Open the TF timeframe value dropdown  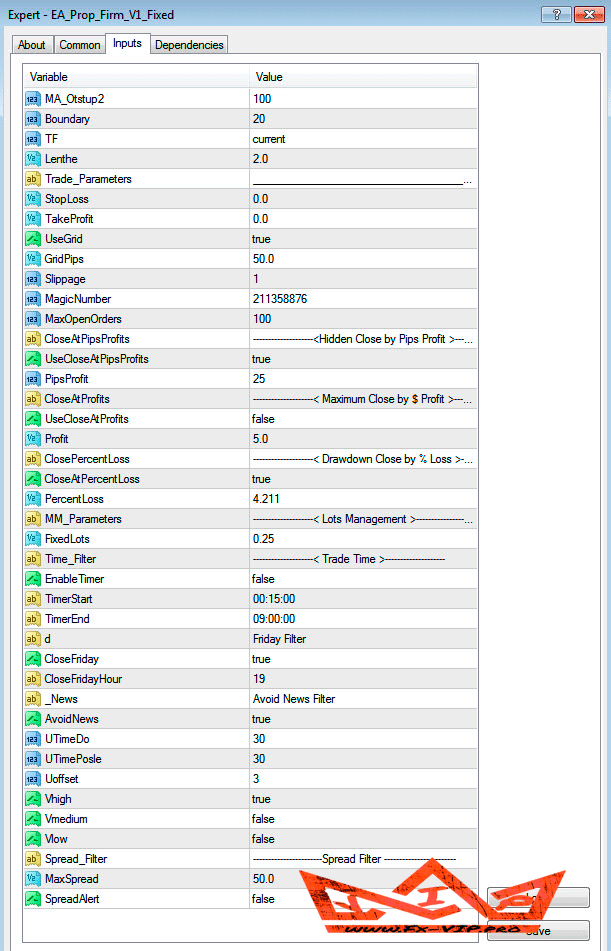[363, 139]
